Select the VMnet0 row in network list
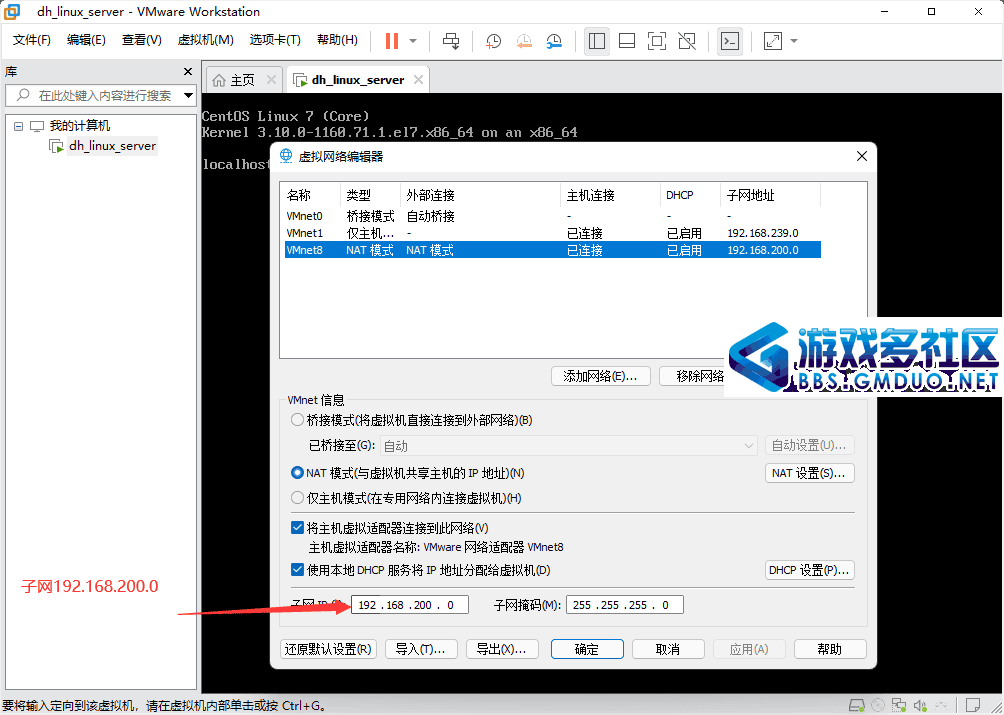 553,216
